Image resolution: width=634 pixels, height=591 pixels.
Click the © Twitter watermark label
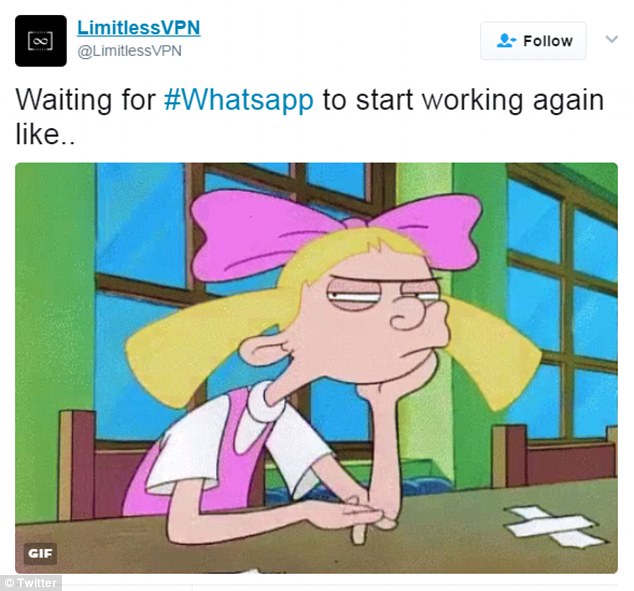pos(31,583)
